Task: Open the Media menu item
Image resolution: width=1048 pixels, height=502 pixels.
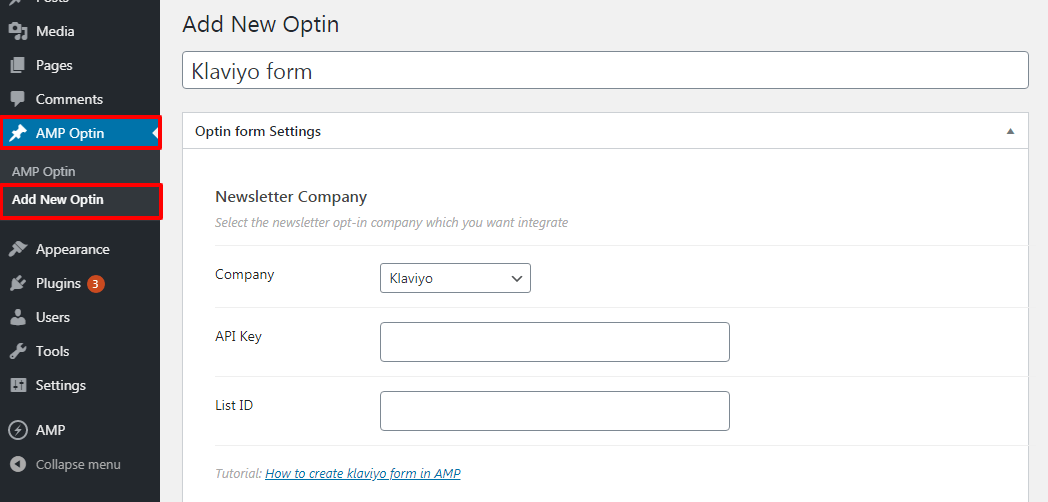Action: pos(80,31)
